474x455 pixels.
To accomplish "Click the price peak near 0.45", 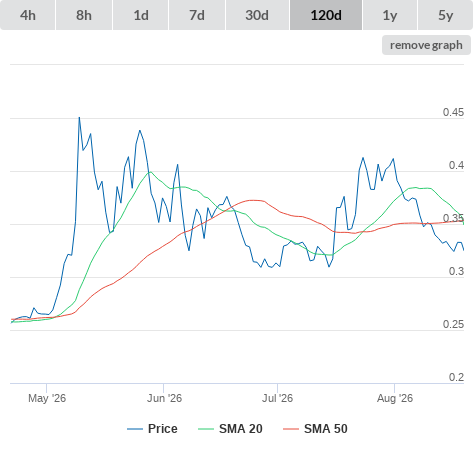I will point(79,118).
